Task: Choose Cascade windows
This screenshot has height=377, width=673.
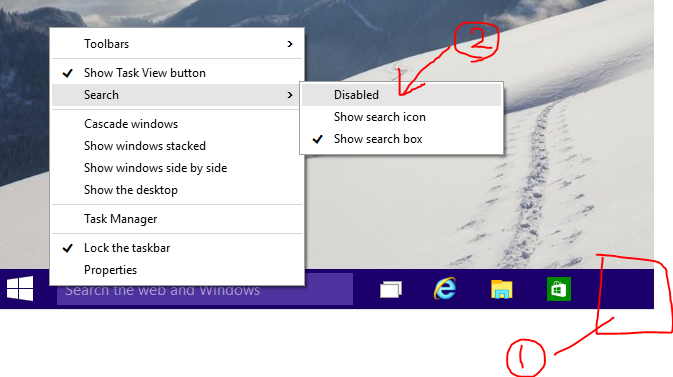Action: click(x=177, y=124)
